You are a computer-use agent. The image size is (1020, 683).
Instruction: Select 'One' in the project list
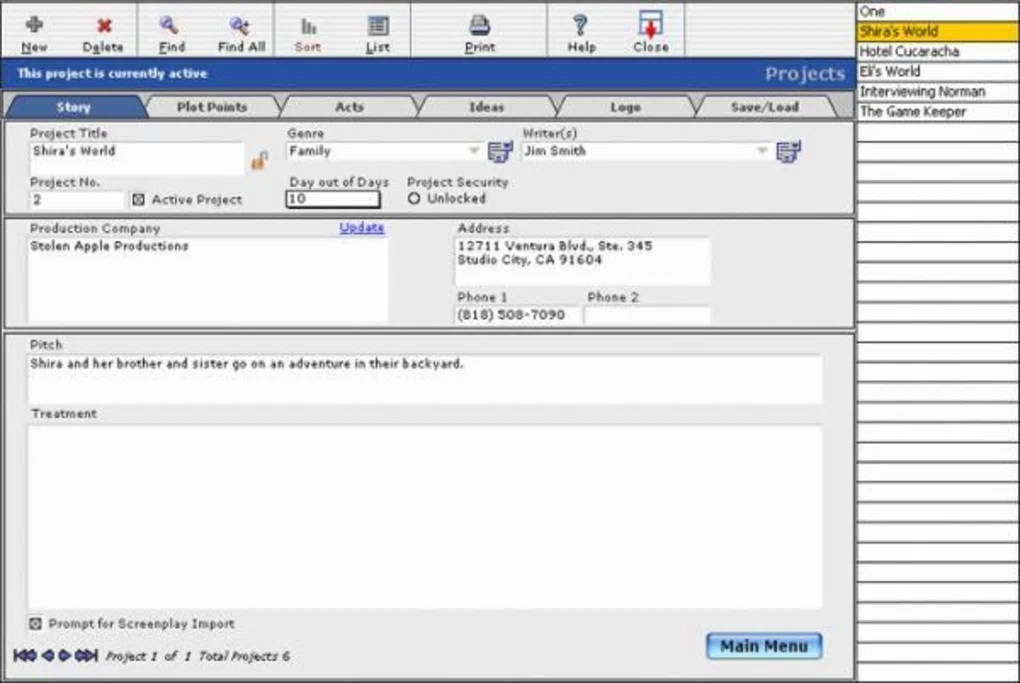tap(938, 11)
